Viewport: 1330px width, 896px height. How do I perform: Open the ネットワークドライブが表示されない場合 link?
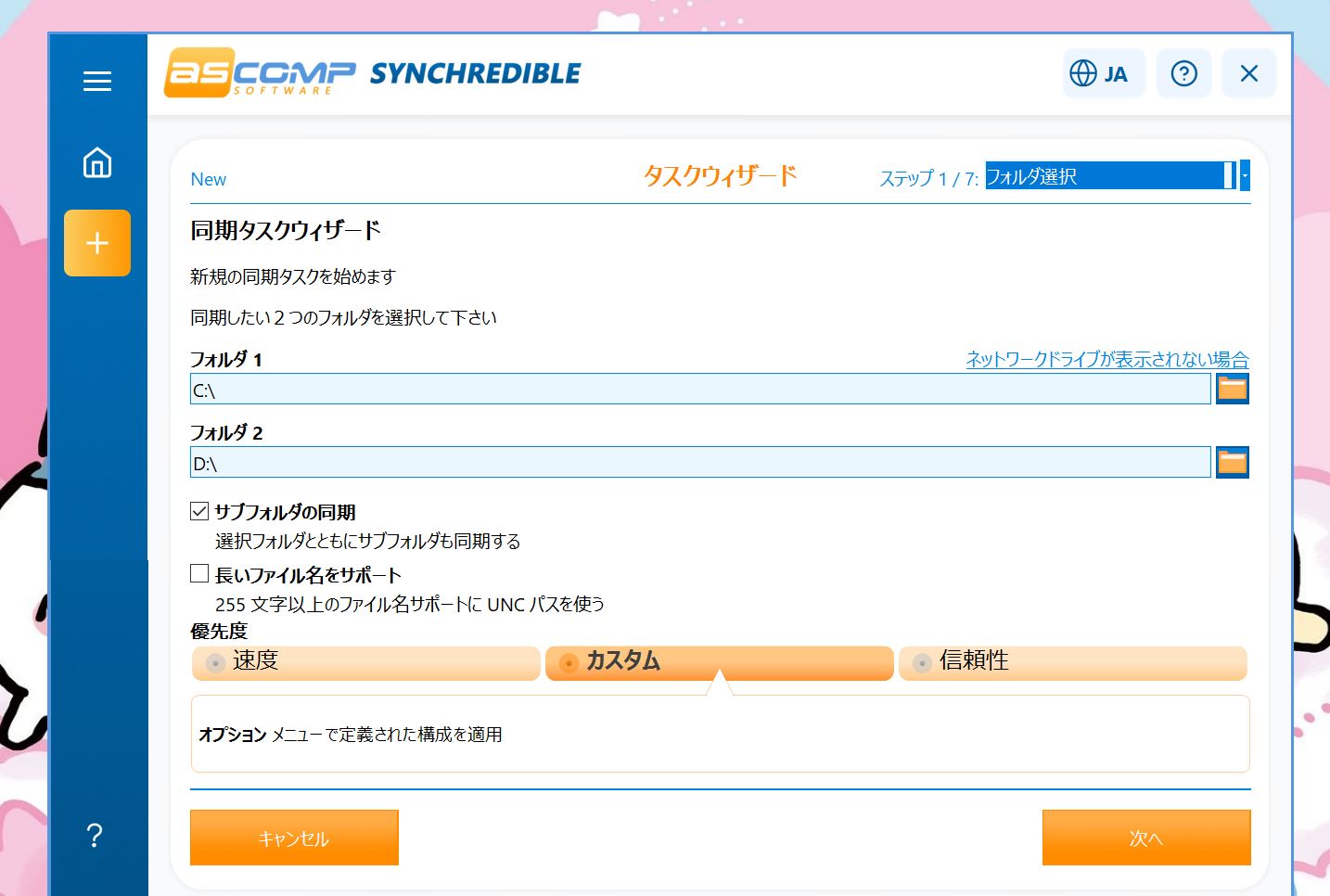pyautogui.click(x=1105, y=358)
